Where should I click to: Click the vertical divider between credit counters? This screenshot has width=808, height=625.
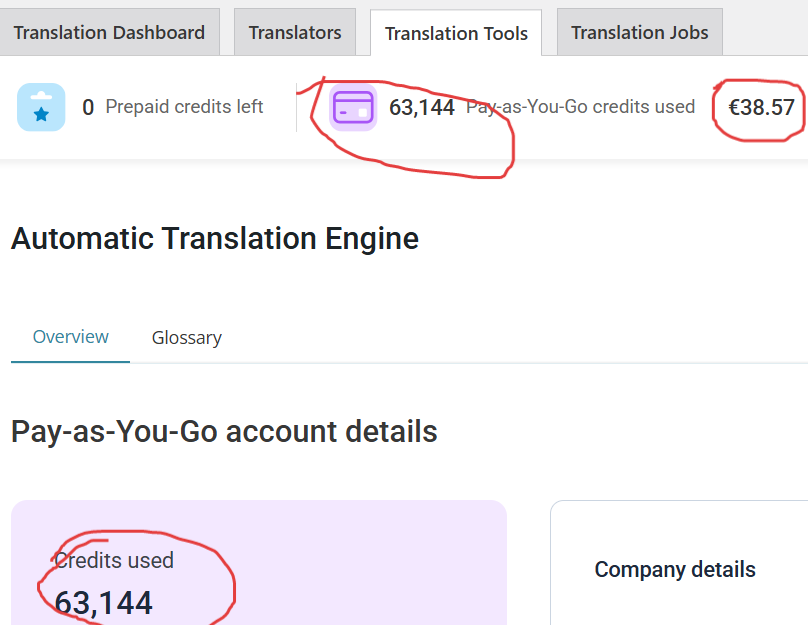297,107
